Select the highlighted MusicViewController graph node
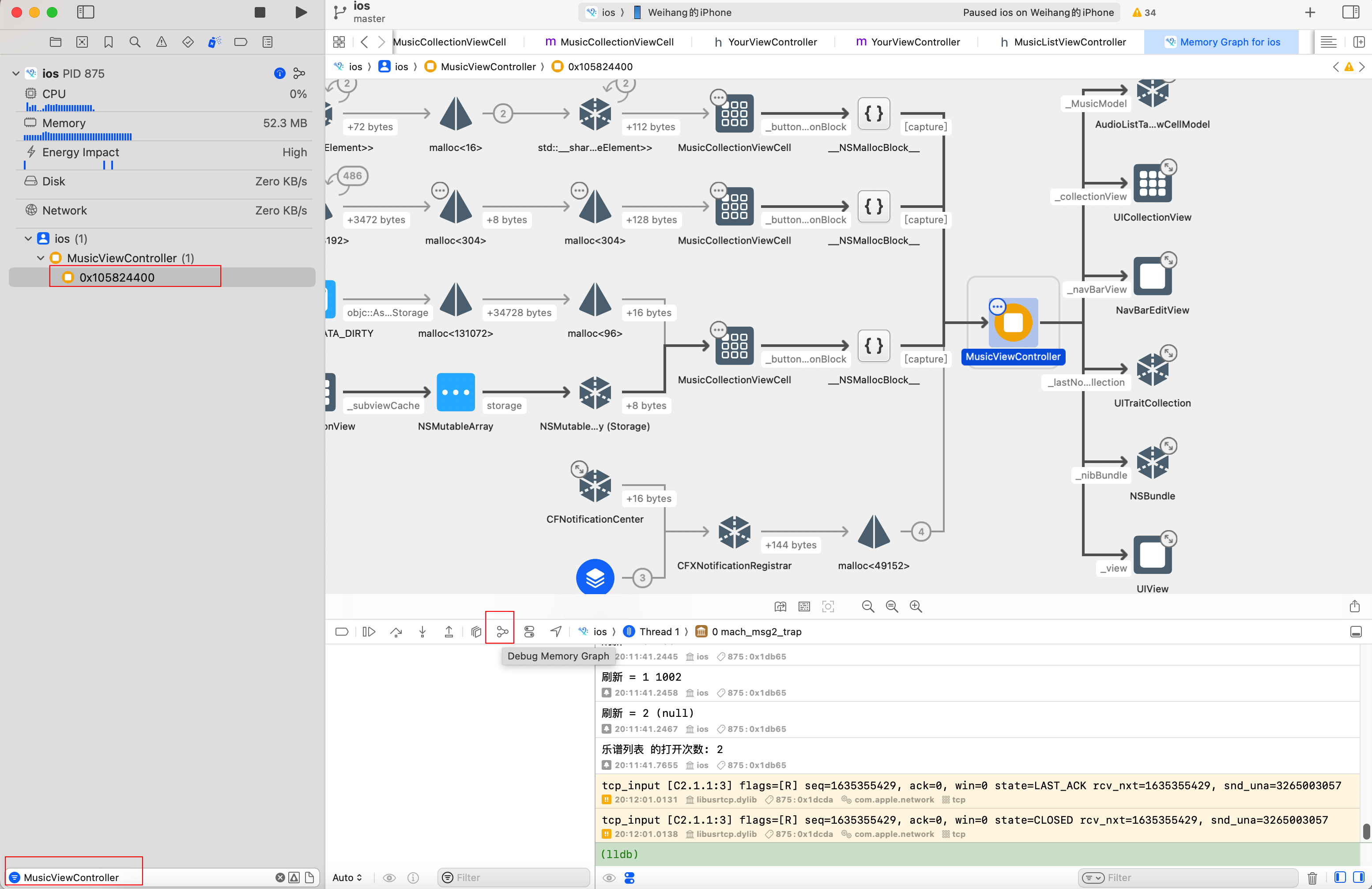Screen dimensions: 1372x889 pos(1013,323)
